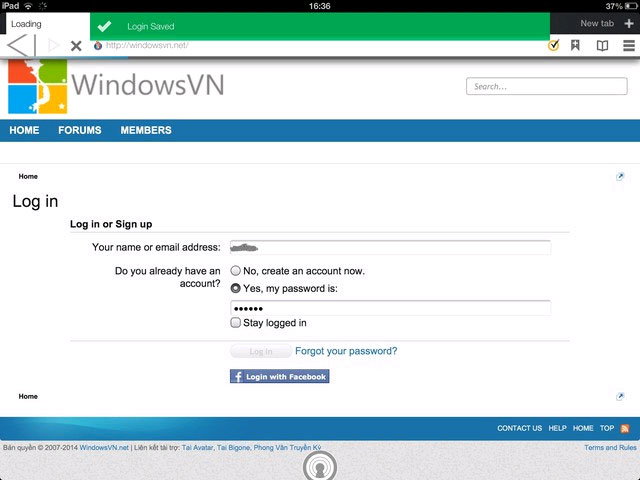Tap the Wi-Fi icon in status bar
Viewport: 640px width, 480px height.
click(28, 6)
